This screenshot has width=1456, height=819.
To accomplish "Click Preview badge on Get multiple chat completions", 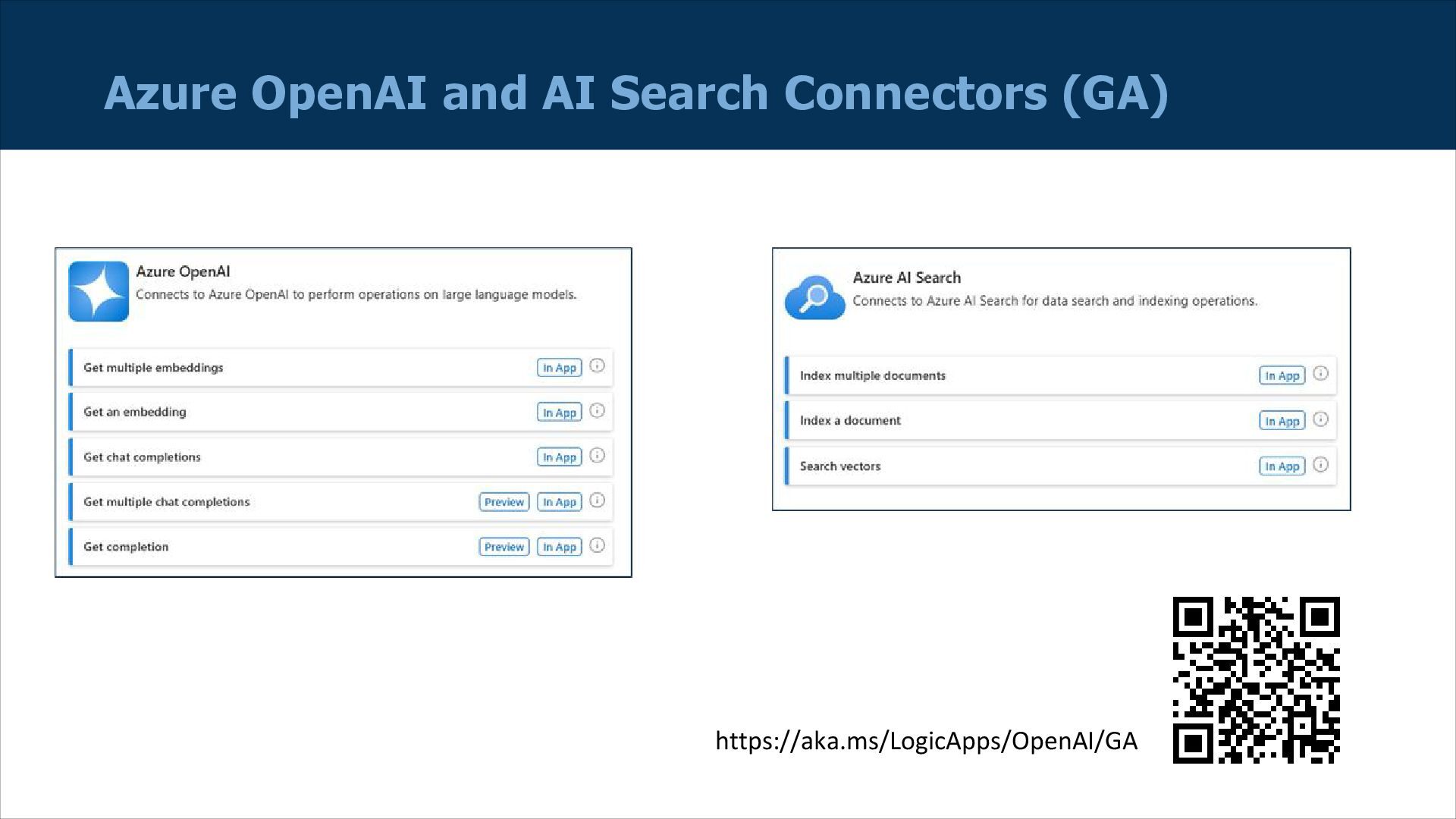I will (x=504, y=502).
